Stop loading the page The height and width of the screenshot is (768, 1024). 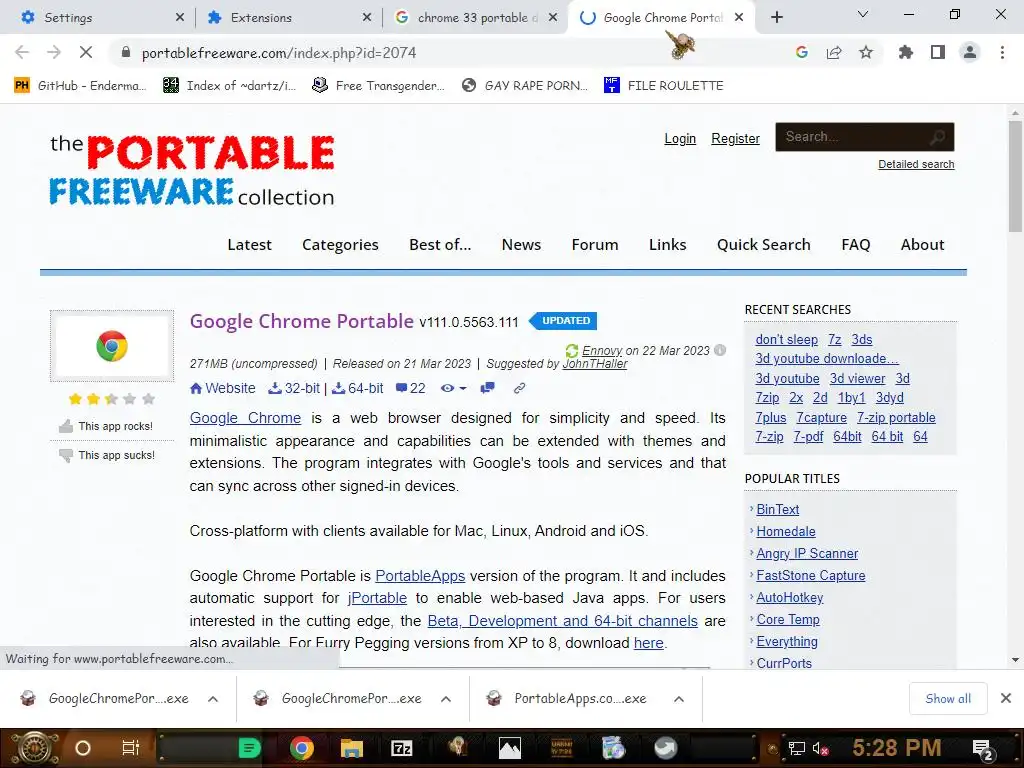pos(86,52)
